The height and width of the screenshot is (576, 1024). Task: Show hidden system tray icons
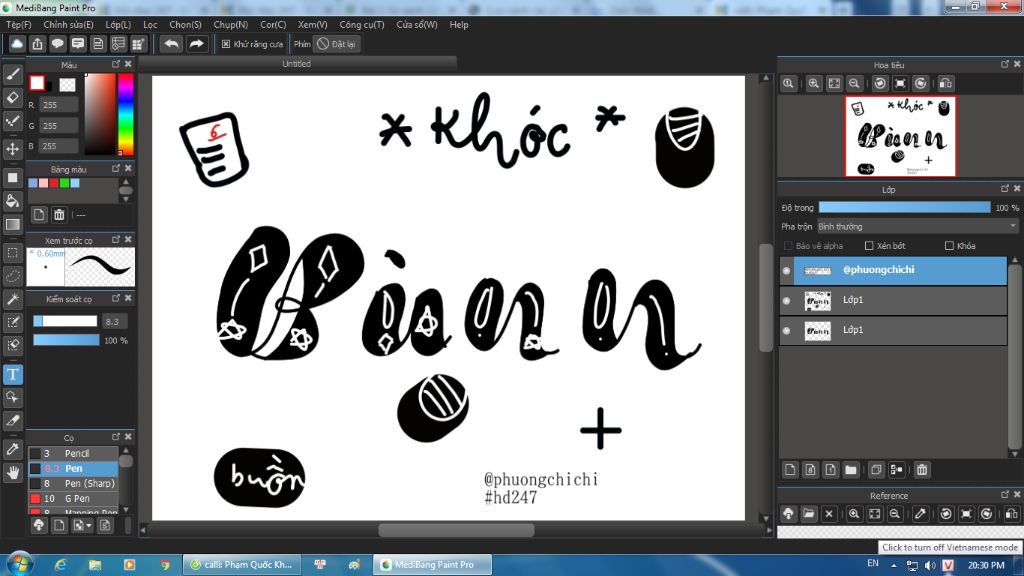(x=893, y=565)
